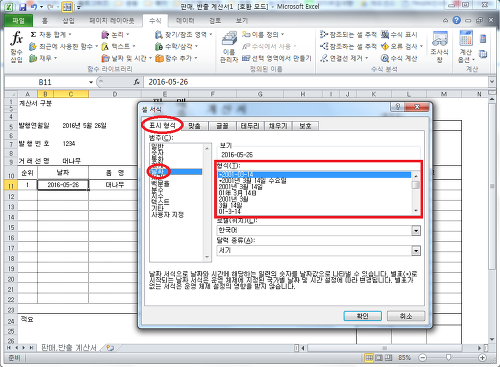This screenshot has height=367, width=500.
Task: Click Trace Precedents (참조되는 셀 추적)
Action: [348, 34]
